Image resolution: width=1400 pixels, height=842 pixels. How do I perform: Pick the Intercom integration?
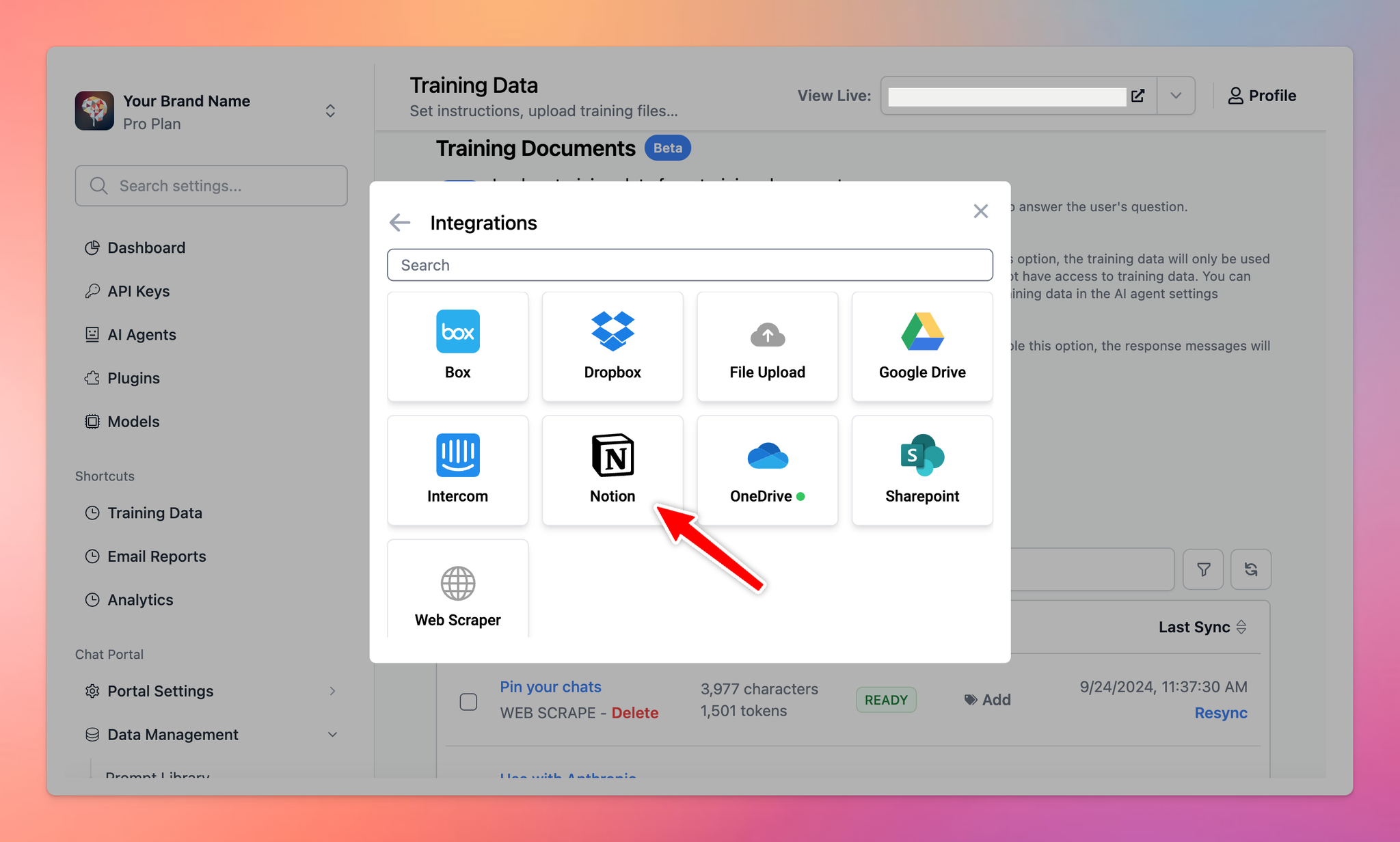[457, 470]
